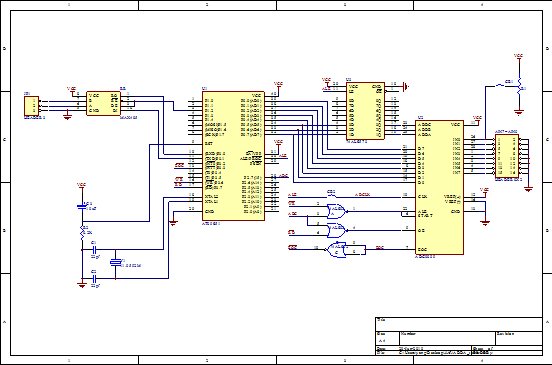
Task: Click the latch chip connected to ALE
Action: coord(365,111)
